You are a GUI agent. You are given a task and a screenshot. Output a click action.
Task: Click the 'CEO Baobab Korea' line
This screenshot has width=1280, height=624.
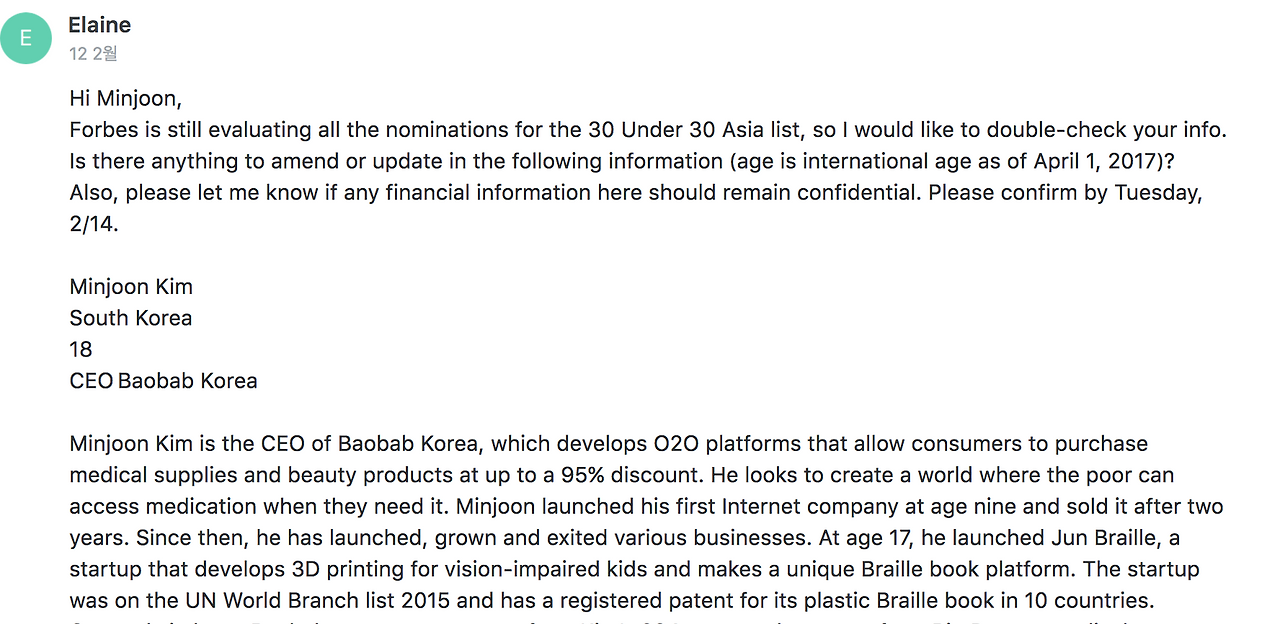pos(164,381)
